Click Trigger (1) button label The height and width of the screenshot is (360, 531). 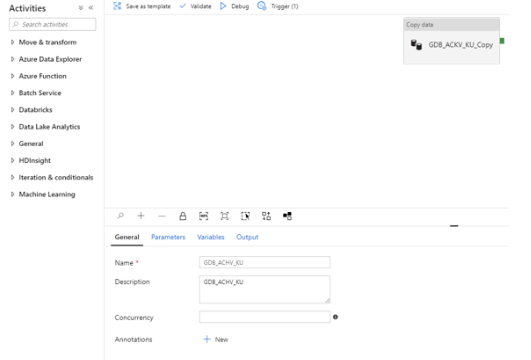(284, 6)
